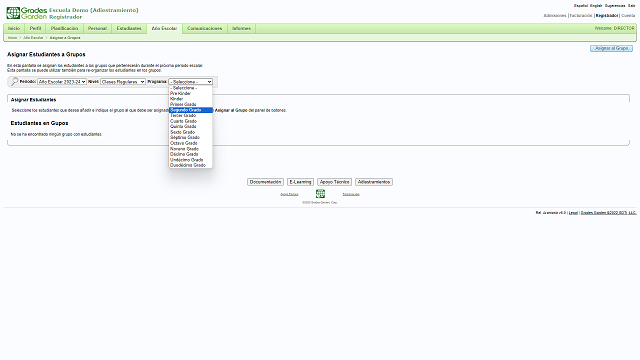Click the 'Welcome: DIRECTOR' text

(615, 28)
